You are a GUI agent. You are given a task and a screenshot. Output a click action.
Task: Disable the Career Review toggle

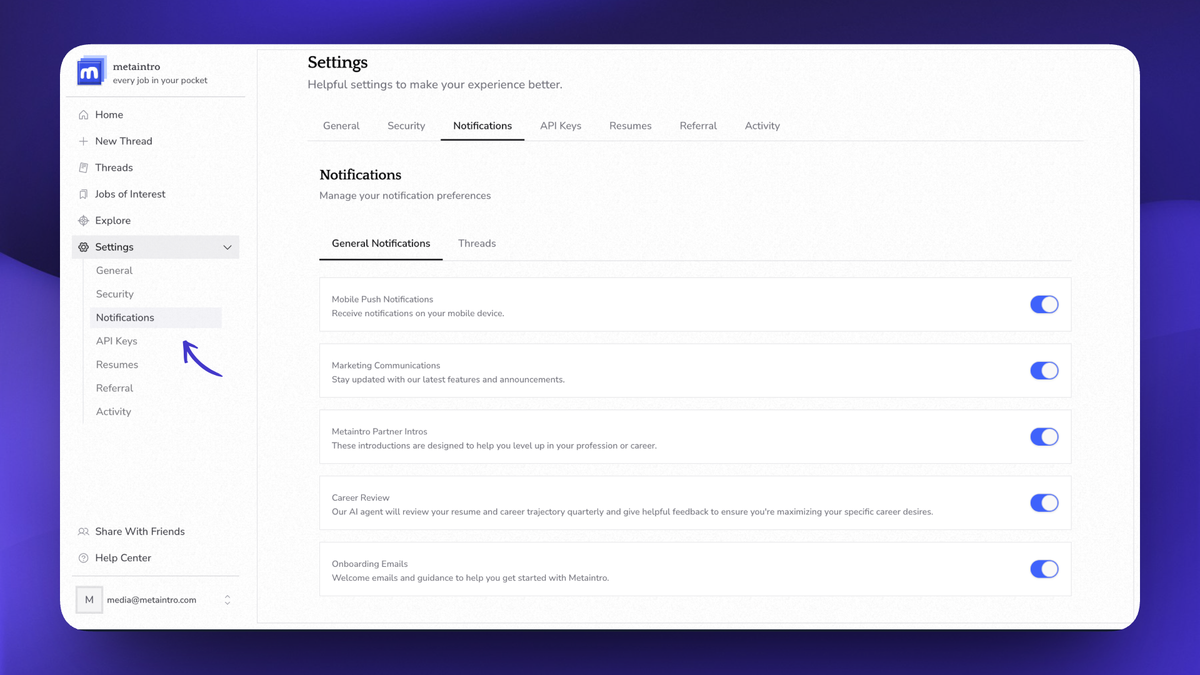1044,503
